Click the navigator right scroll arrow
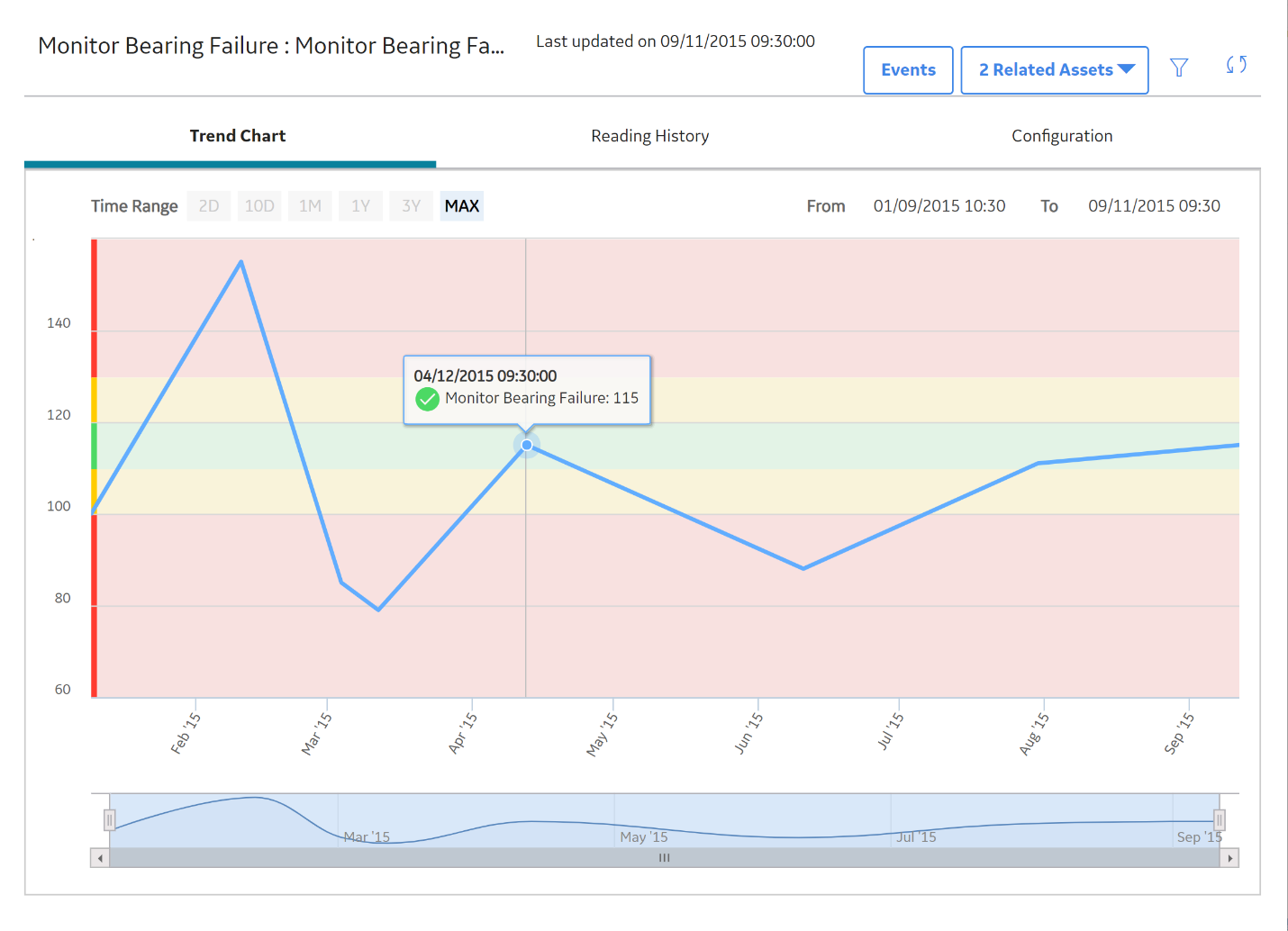Viewport: 1288px width, 931px height. 1229,858
